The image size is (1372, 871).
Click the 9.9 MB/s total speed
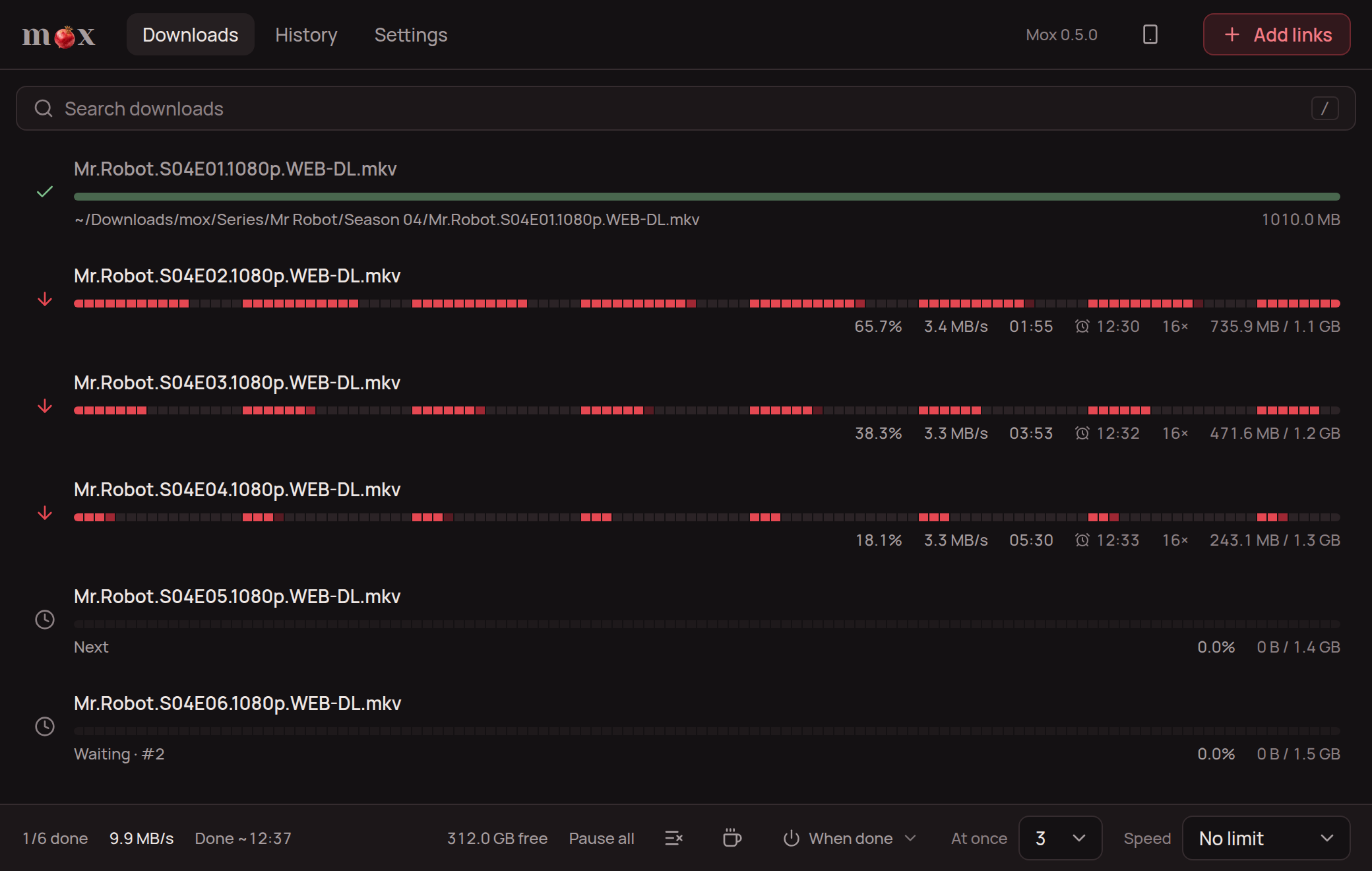pyautogui.click(x=141, y=838)
